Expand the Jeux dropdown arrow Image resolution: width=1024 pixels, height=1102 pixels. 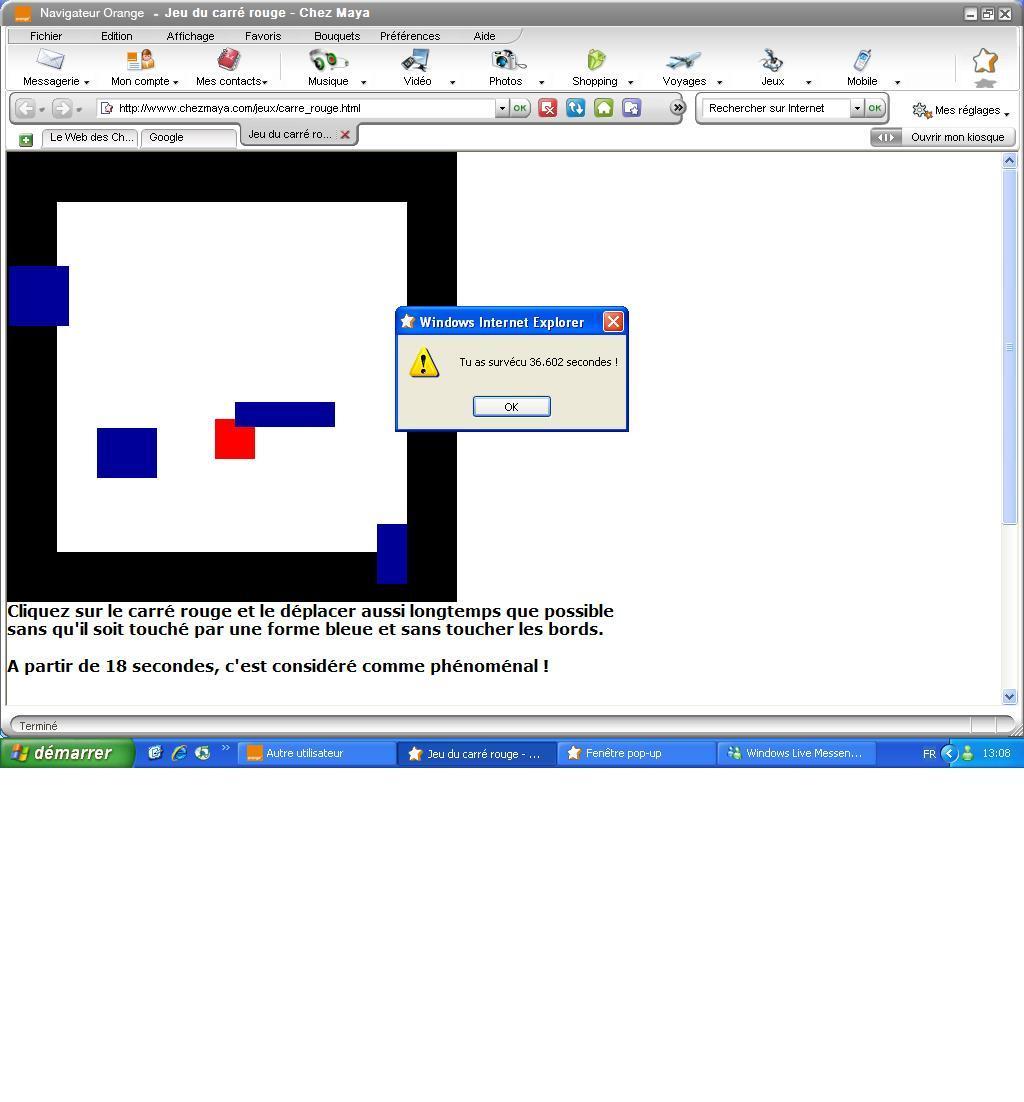tap(808, 82)
